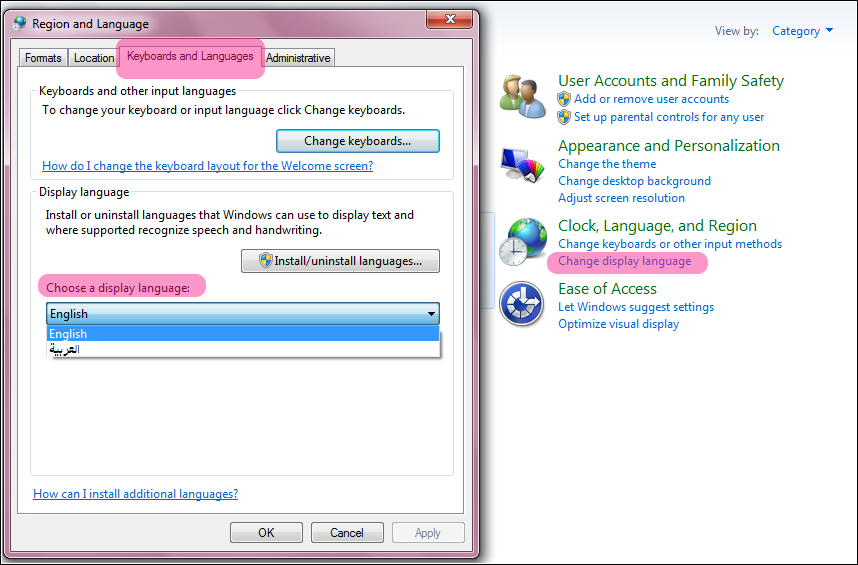
Task: Click Let Windows suggest settings link
Action: point(636,307)
